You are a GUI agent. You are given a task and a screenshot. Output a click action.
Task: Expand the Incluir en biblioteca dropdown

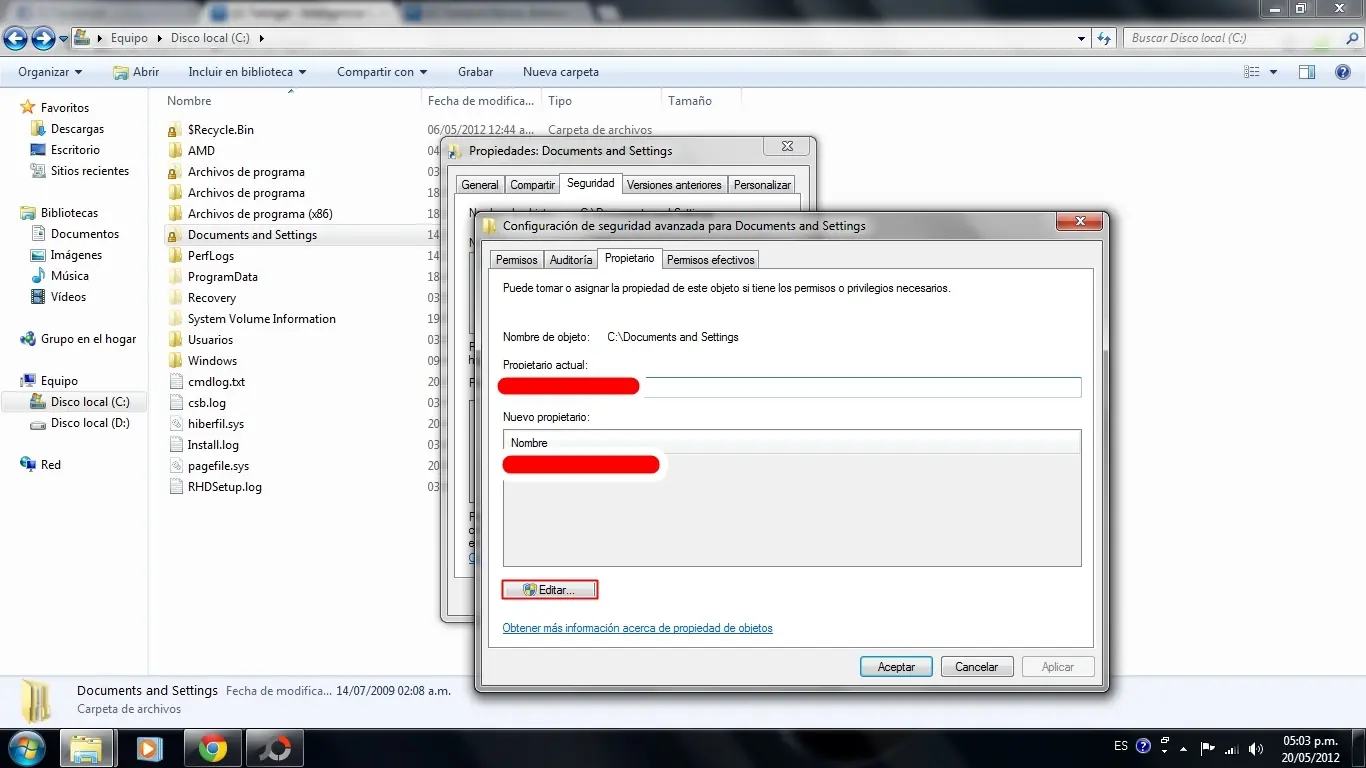pyautogui.click(x=247, y=72)
